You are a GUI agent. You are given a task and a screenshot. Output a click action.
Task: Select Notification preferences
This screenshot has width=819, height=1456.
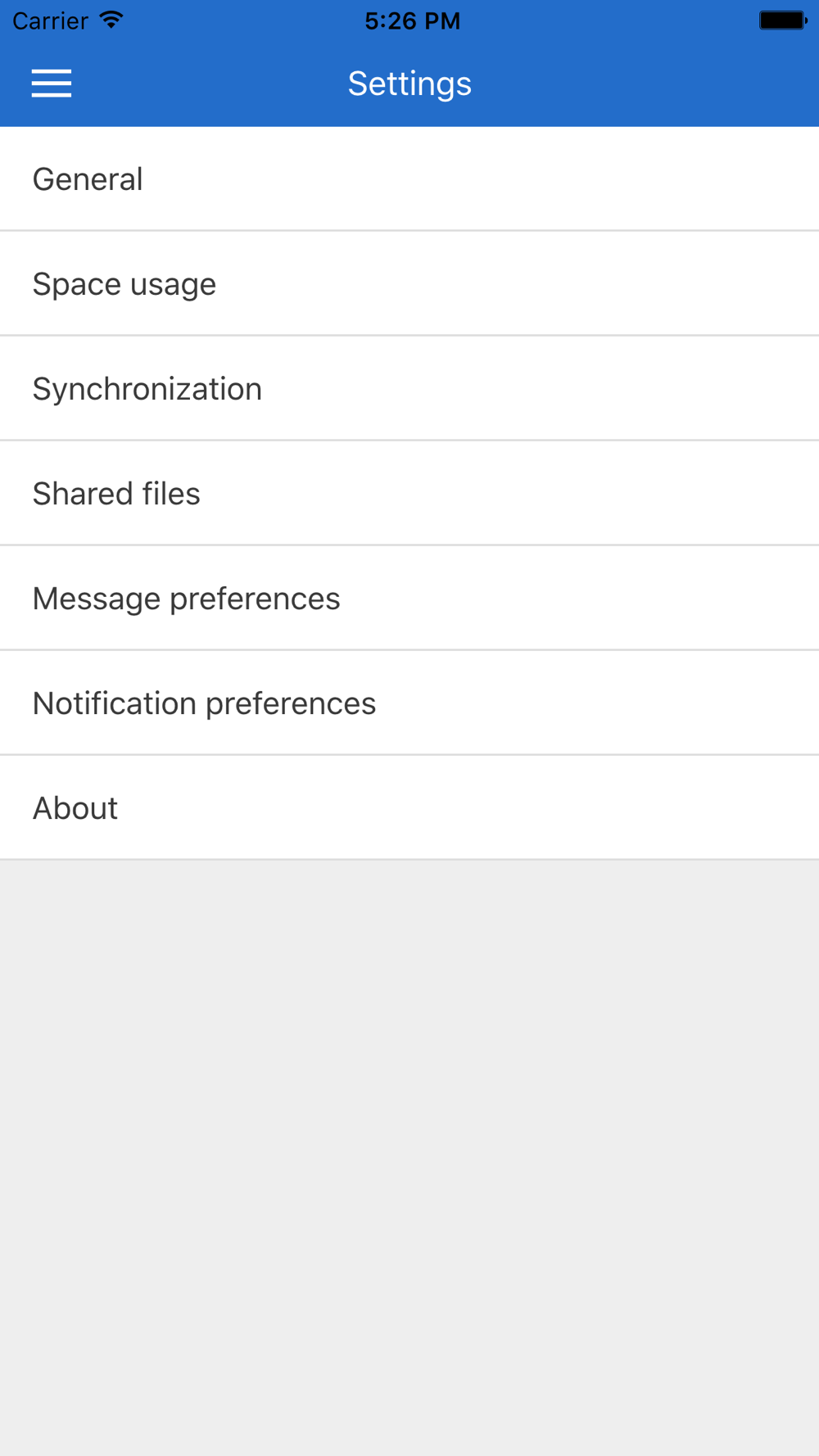[409, 703]
